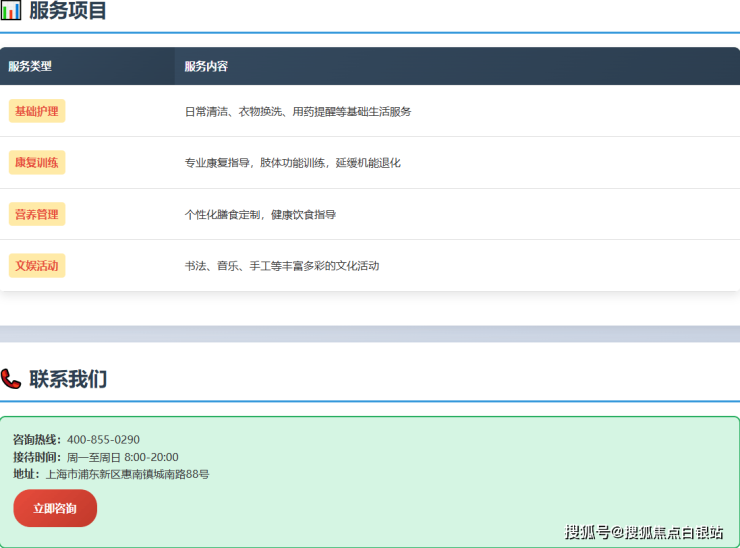Click the bar chart icon beside 服务项目
740x548 pixels.
[x=11, y=11]
